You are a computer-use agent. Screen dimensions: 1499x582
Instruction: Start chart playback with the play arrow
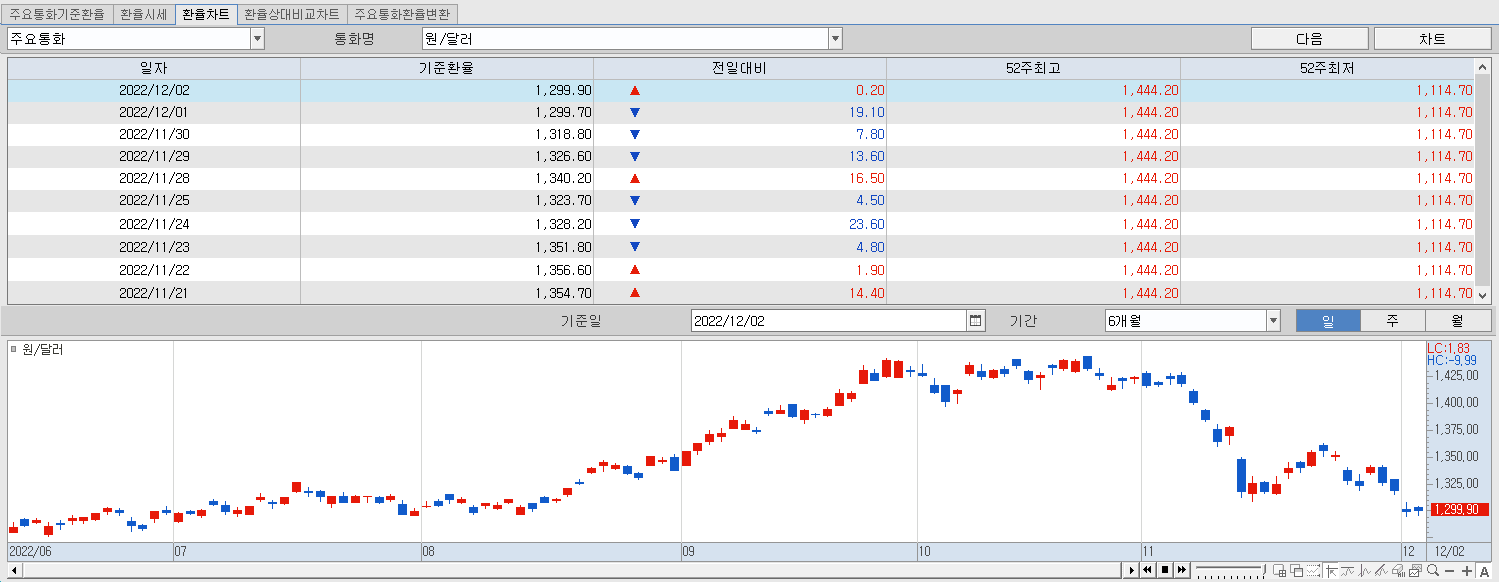[1131, 570]
